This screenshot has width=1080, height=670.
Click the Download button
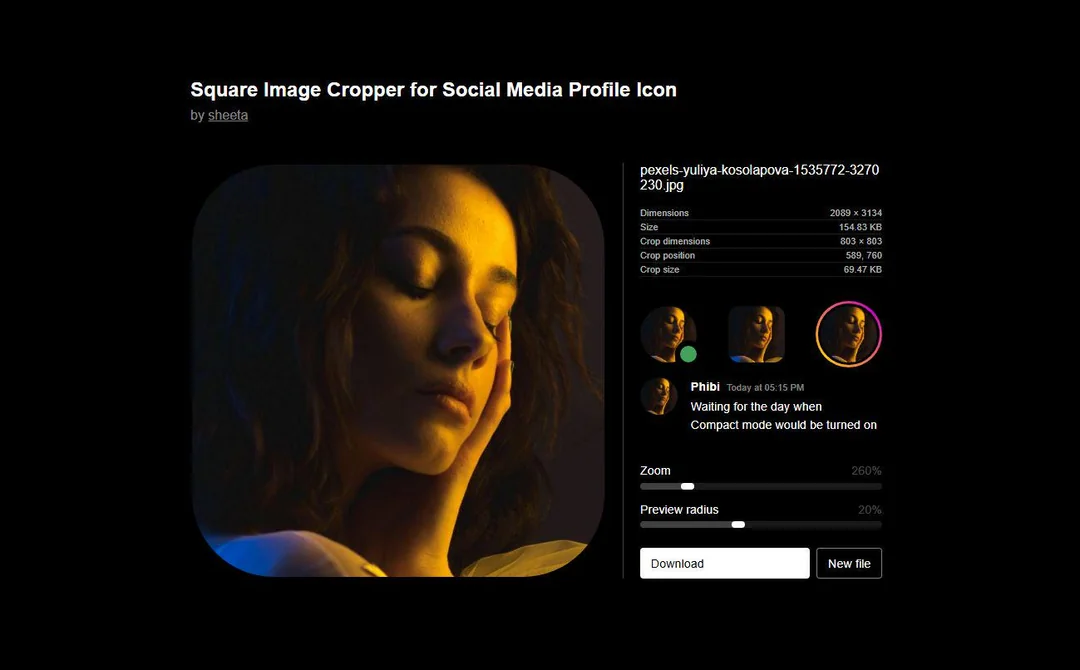[x=725, y=563]
